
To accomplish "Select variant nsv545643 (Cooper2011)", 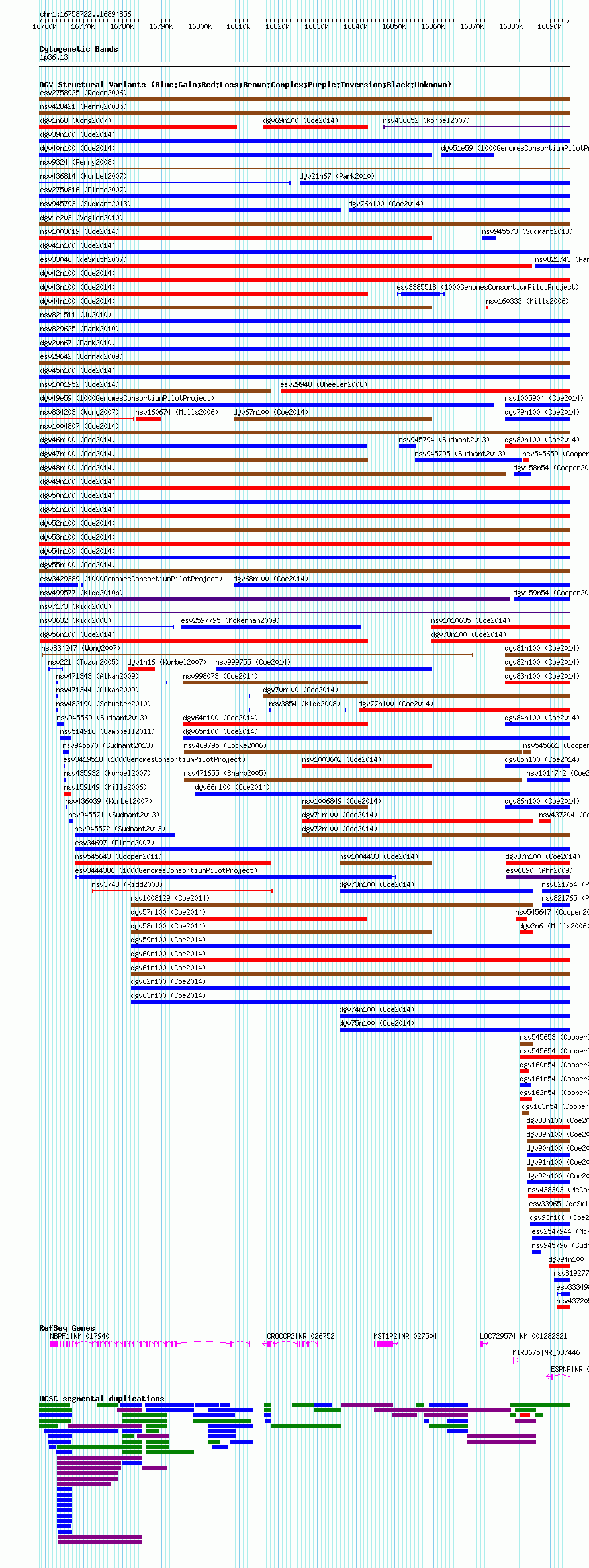I will point(118,856).
